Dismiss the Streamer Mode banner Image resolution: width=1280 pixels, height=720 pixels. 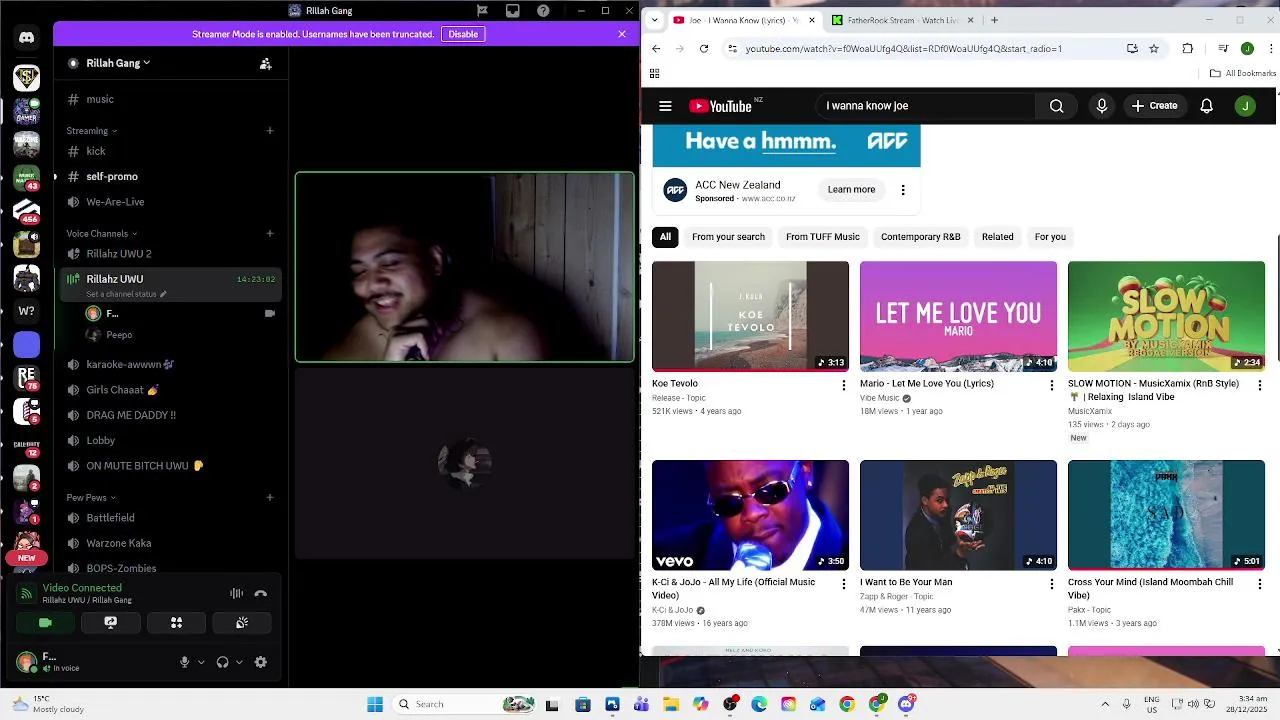point(622,34)
